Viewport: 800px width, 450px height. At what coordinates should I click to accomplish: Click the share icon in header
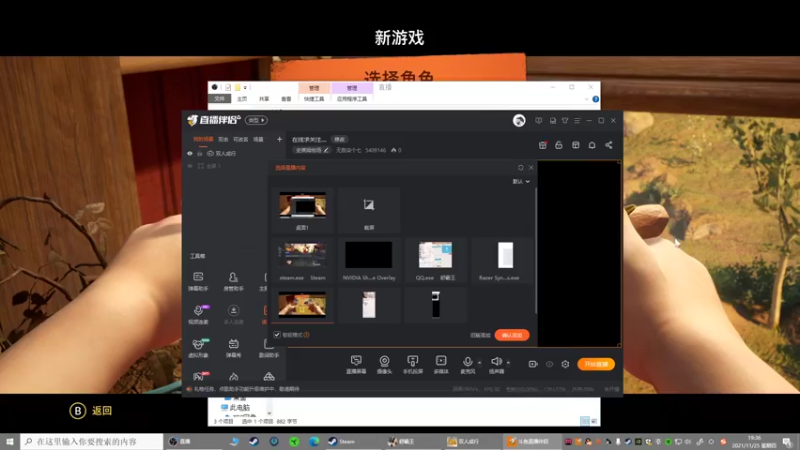click(609, 145)
